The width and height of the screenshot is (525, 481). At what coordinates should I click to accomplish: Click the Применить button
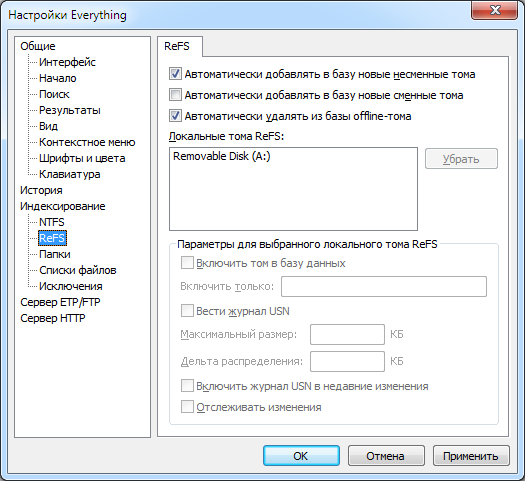coord(471,456)
